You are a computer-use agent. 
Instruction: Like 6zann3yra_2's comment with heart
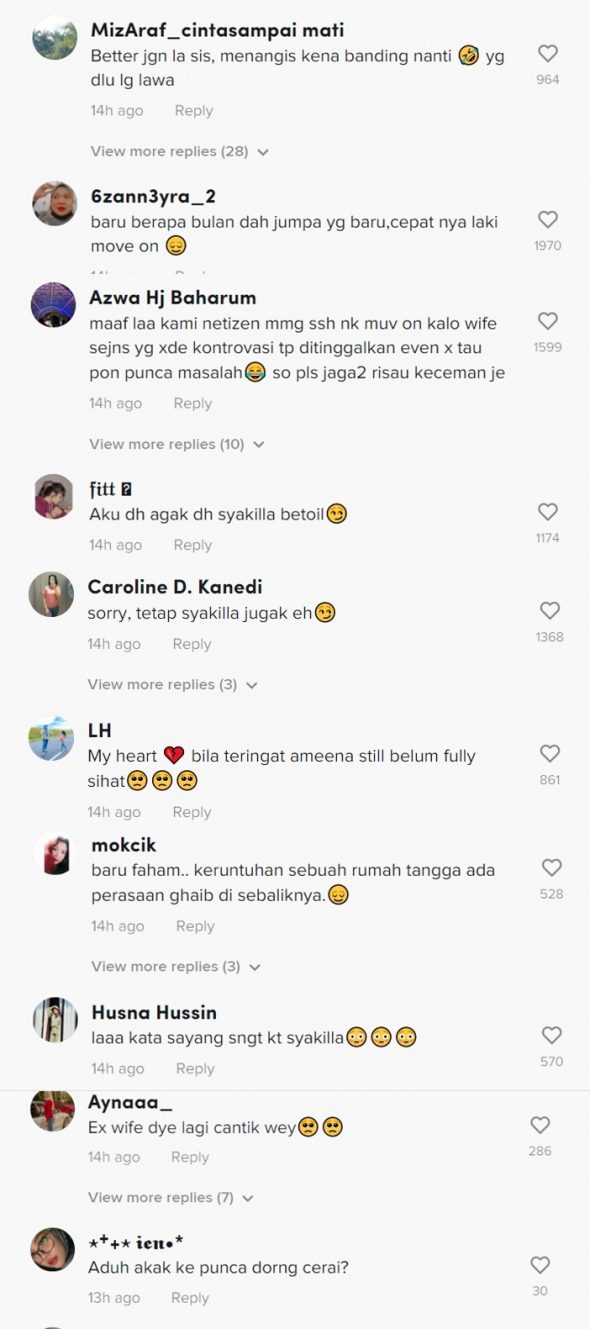tap(548, 220)
